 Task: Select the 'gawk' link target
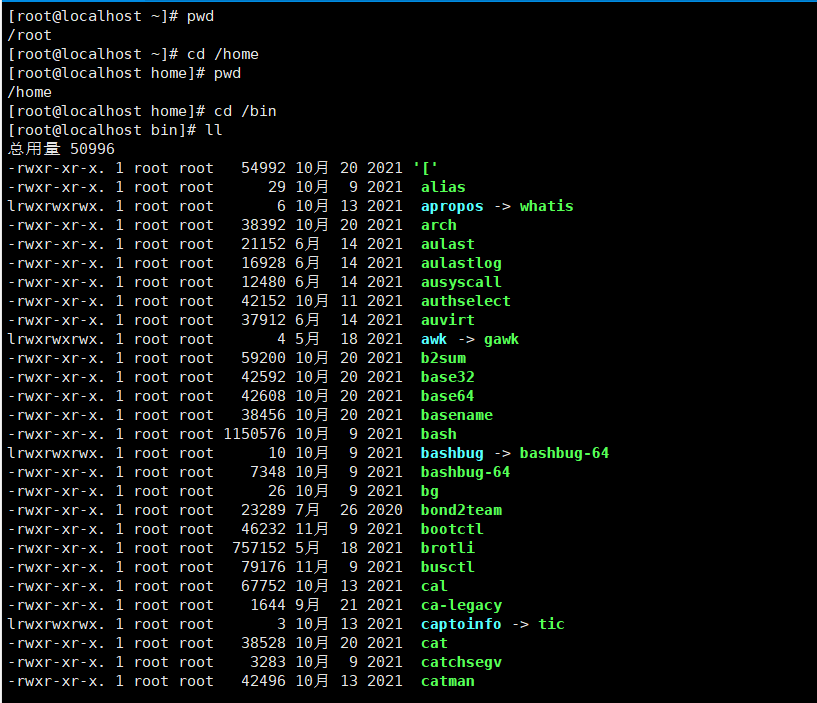pyautogui.click(x=501, y=339)
